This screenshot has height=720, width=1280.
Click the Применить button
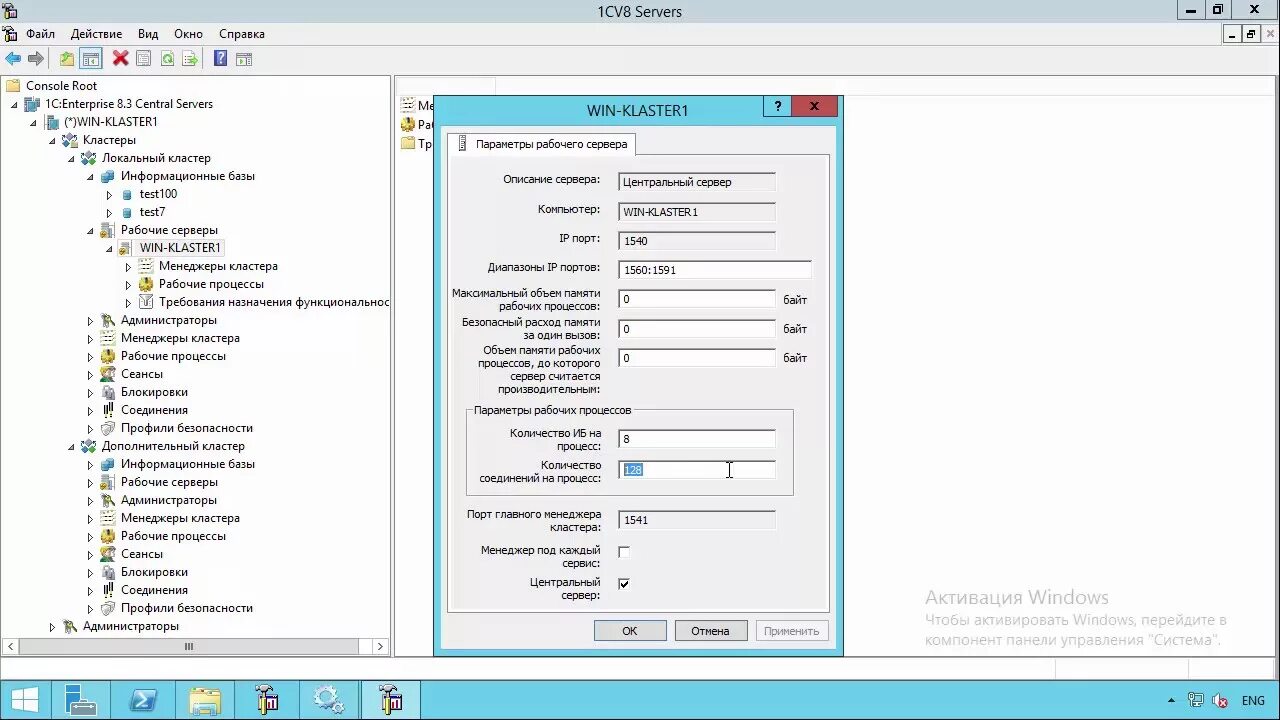[791, 631]
